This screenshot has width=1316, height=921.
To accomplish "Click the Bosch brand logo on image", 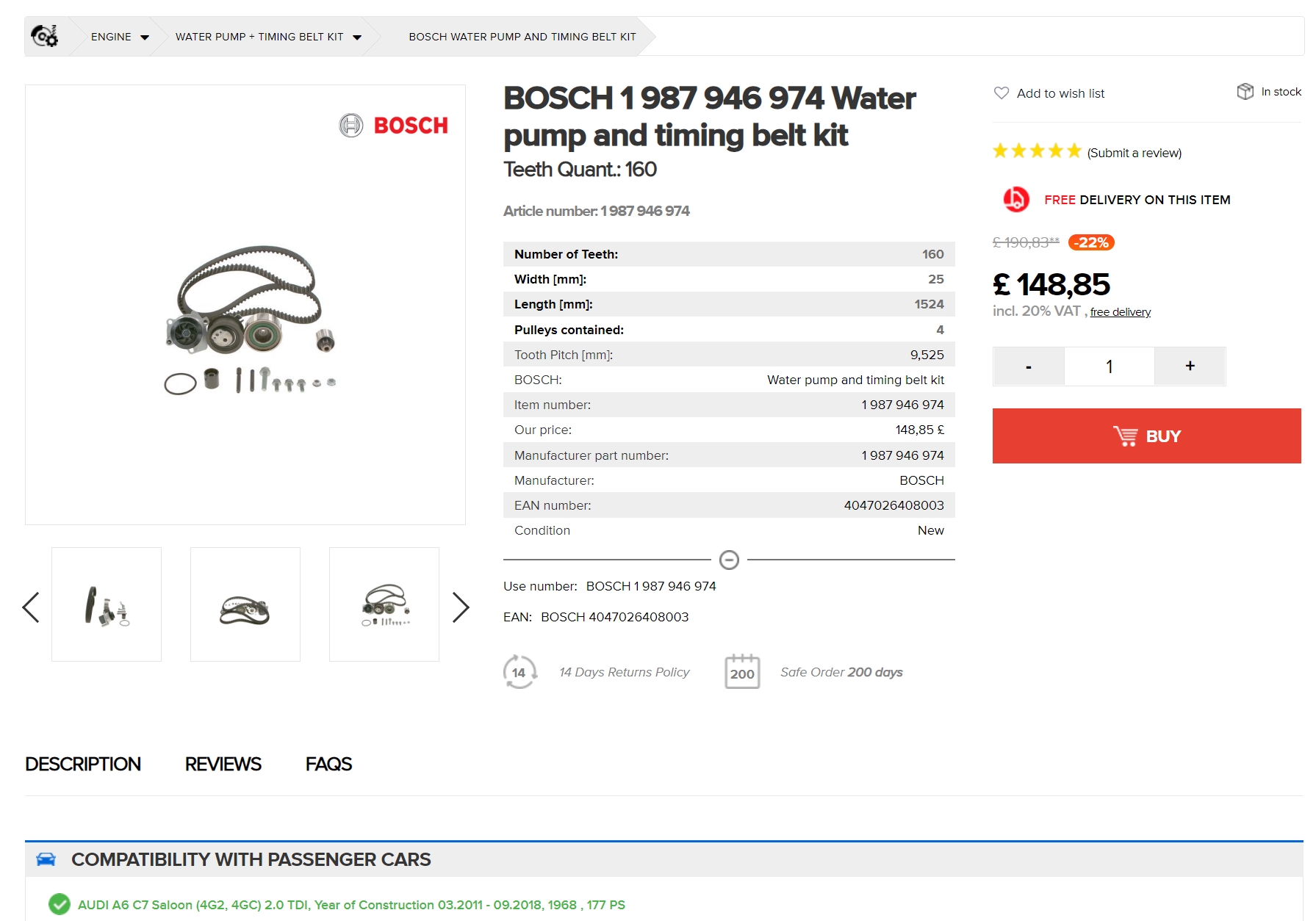I will (393, 126).
